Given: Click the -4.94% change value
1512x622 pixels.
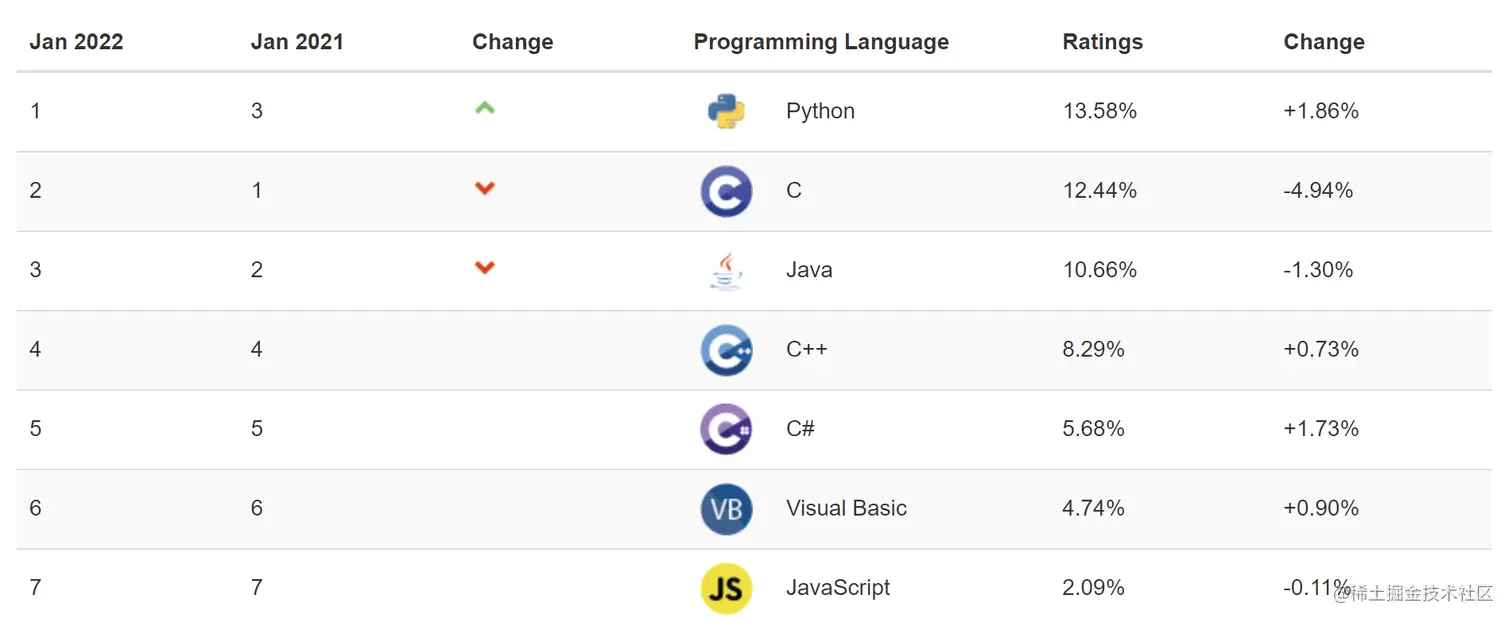Looking at the screenshot, I should 1318,191.
